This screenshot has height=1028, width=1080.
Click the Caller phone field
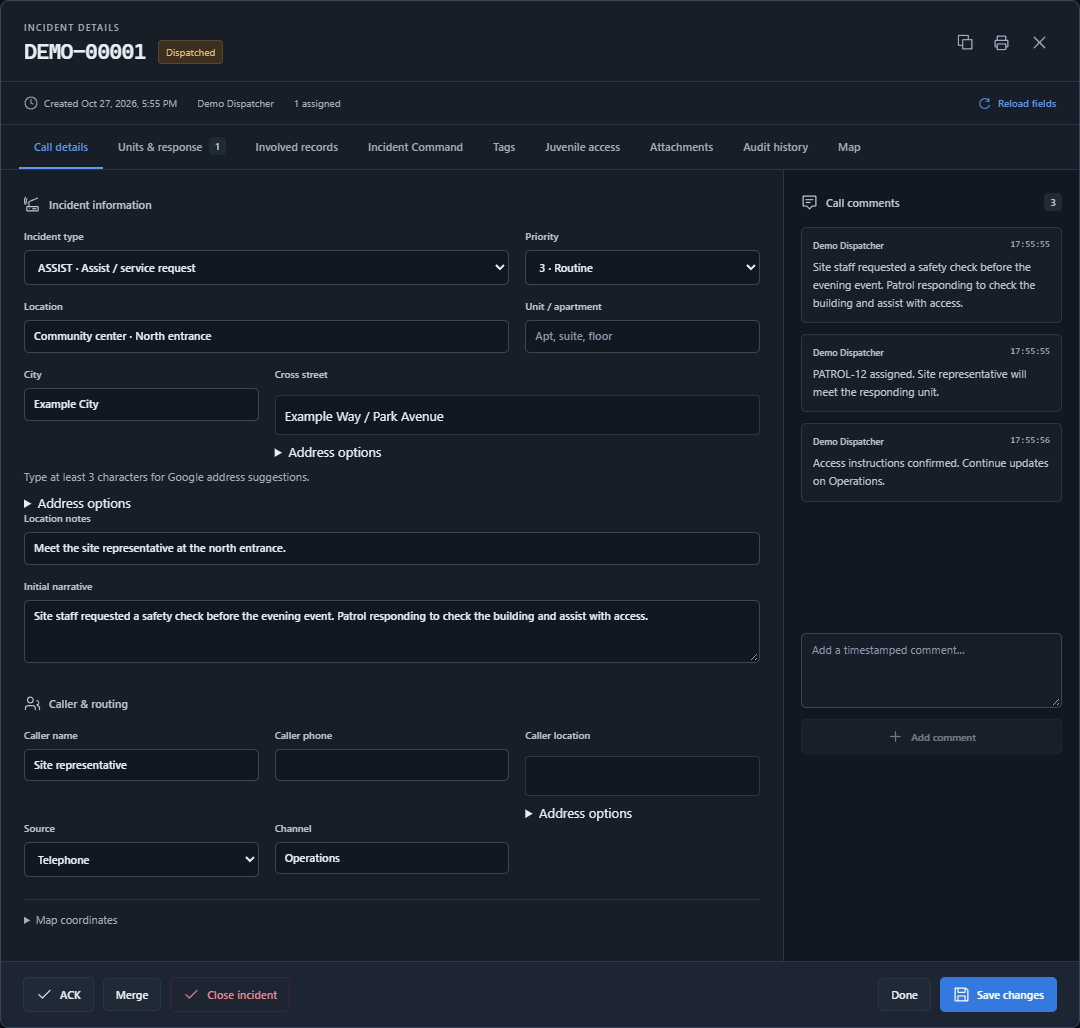click(x=391, y=765)
